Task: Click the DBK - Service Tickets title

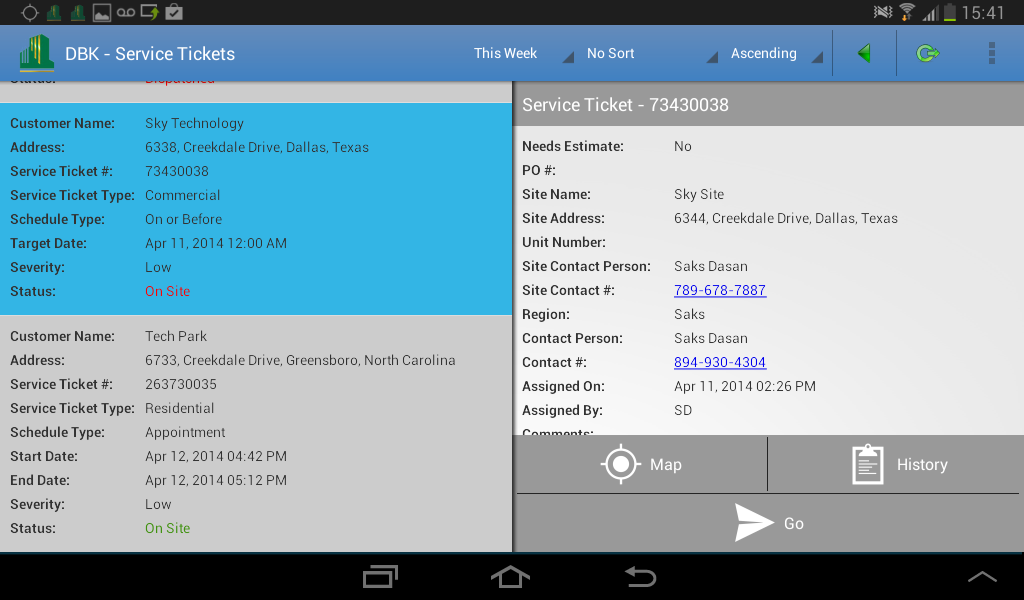Action: tap(150, 54)
